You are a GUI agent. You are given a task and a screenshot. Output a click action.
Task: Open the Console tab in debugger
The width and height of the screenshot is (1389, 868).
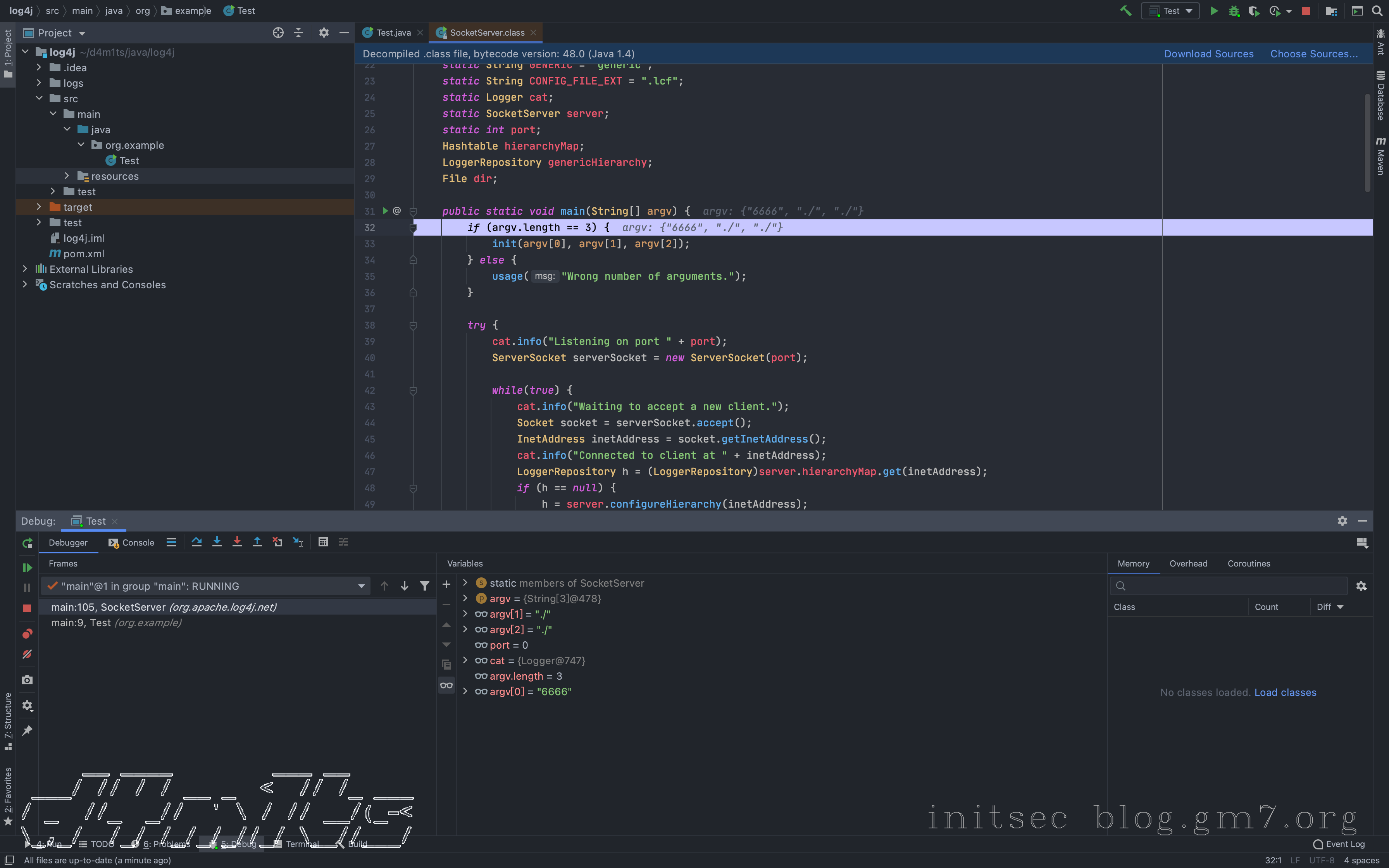(x=131, y=542)
